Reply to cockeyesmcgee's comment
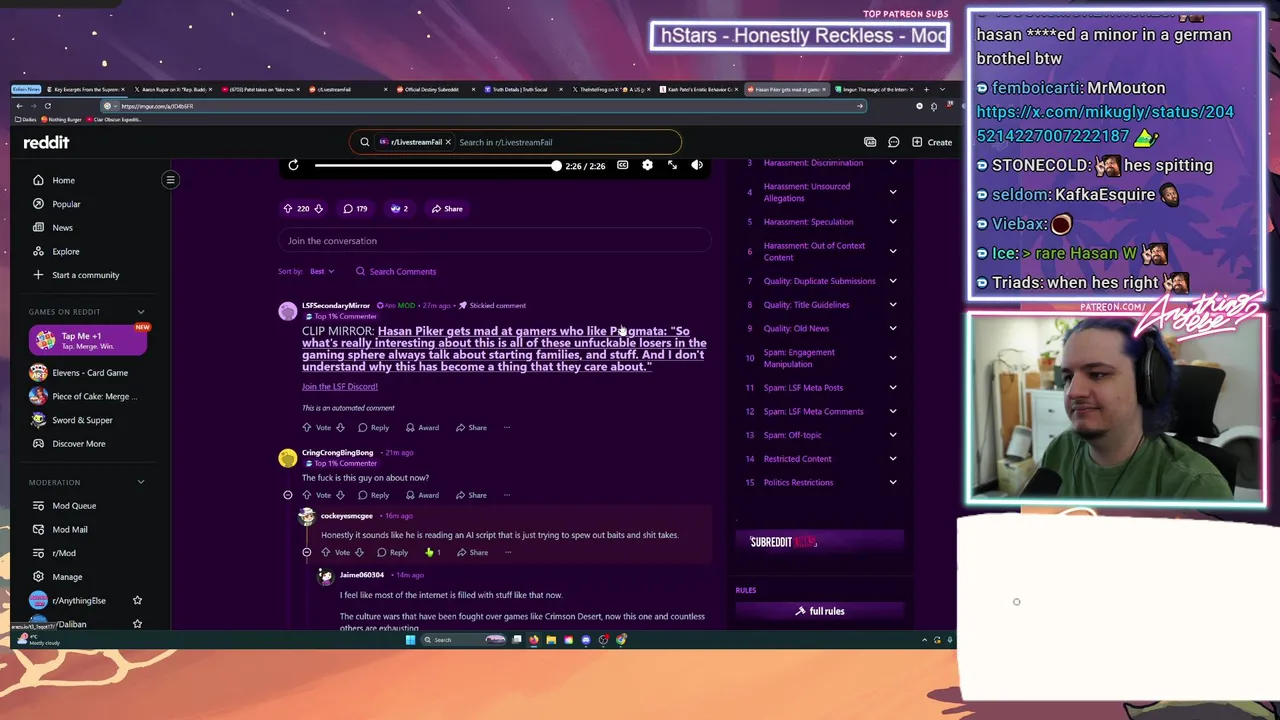 click(x=393, y=552)
